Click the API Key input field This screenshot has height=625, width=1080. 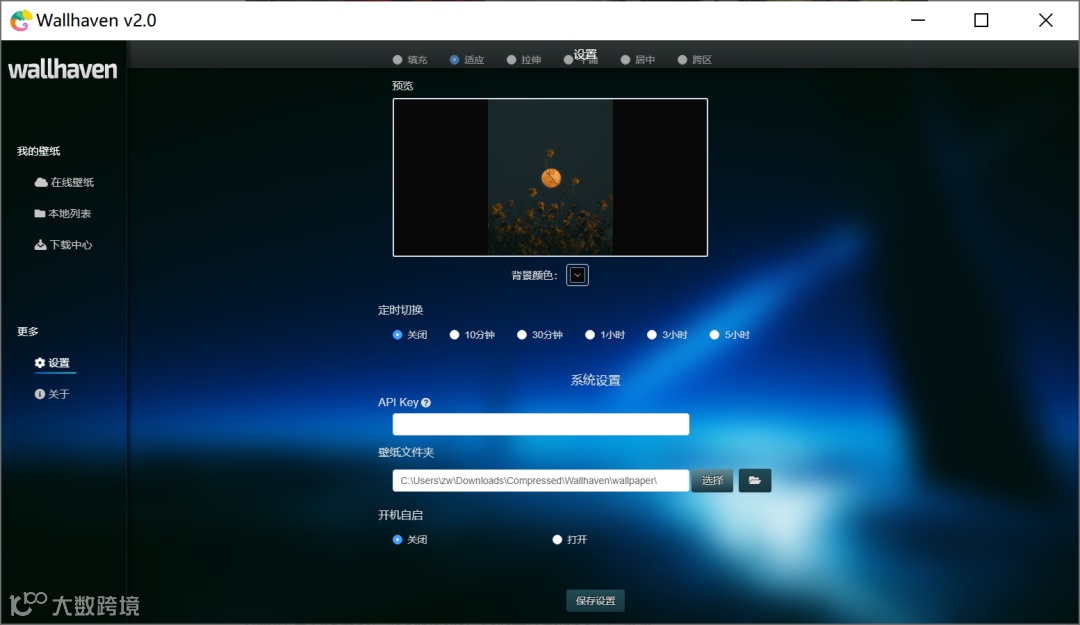pos(541,424)
